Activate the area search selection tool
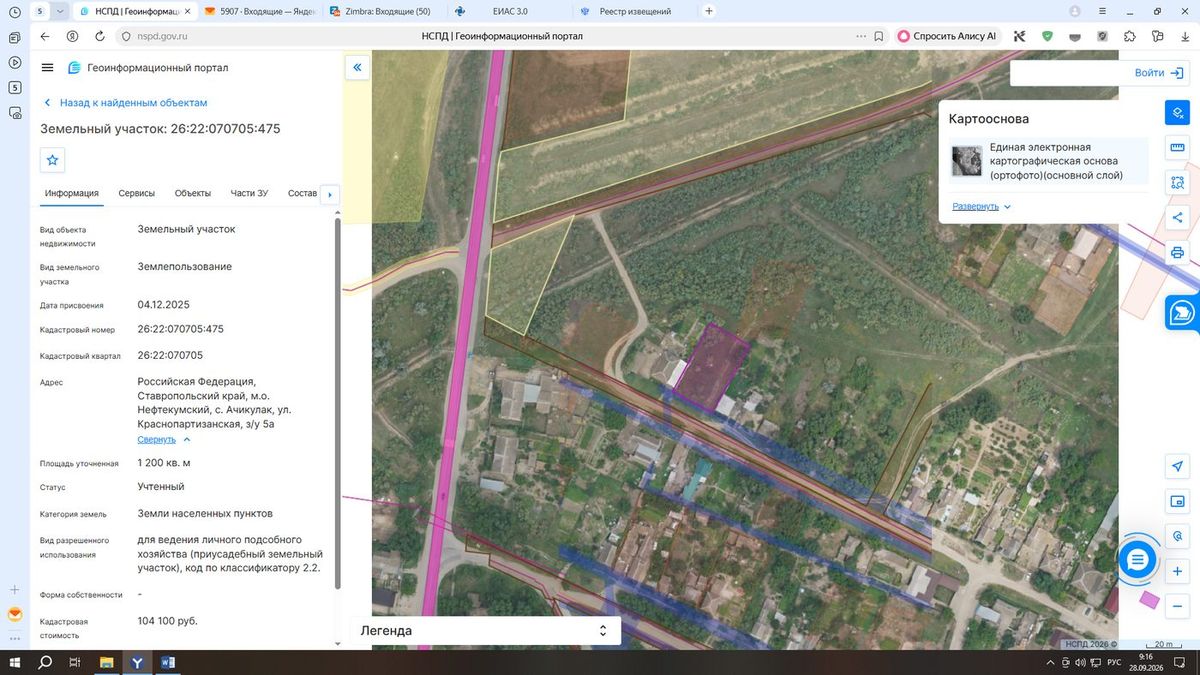 (x=1177, y=183)
